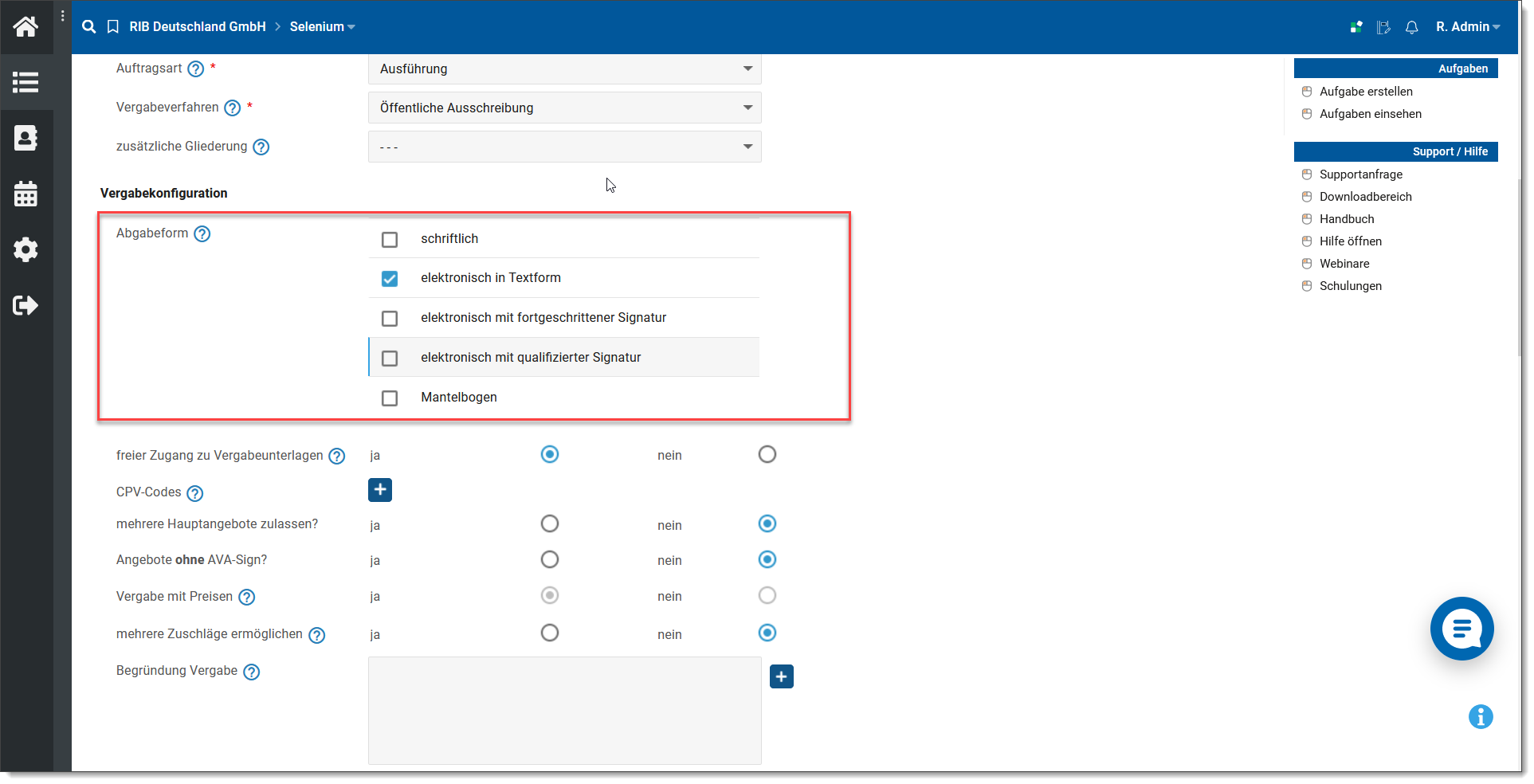Uncheck elektronisch in Textform
This screenshot has height=784, width=1534.
390,279
